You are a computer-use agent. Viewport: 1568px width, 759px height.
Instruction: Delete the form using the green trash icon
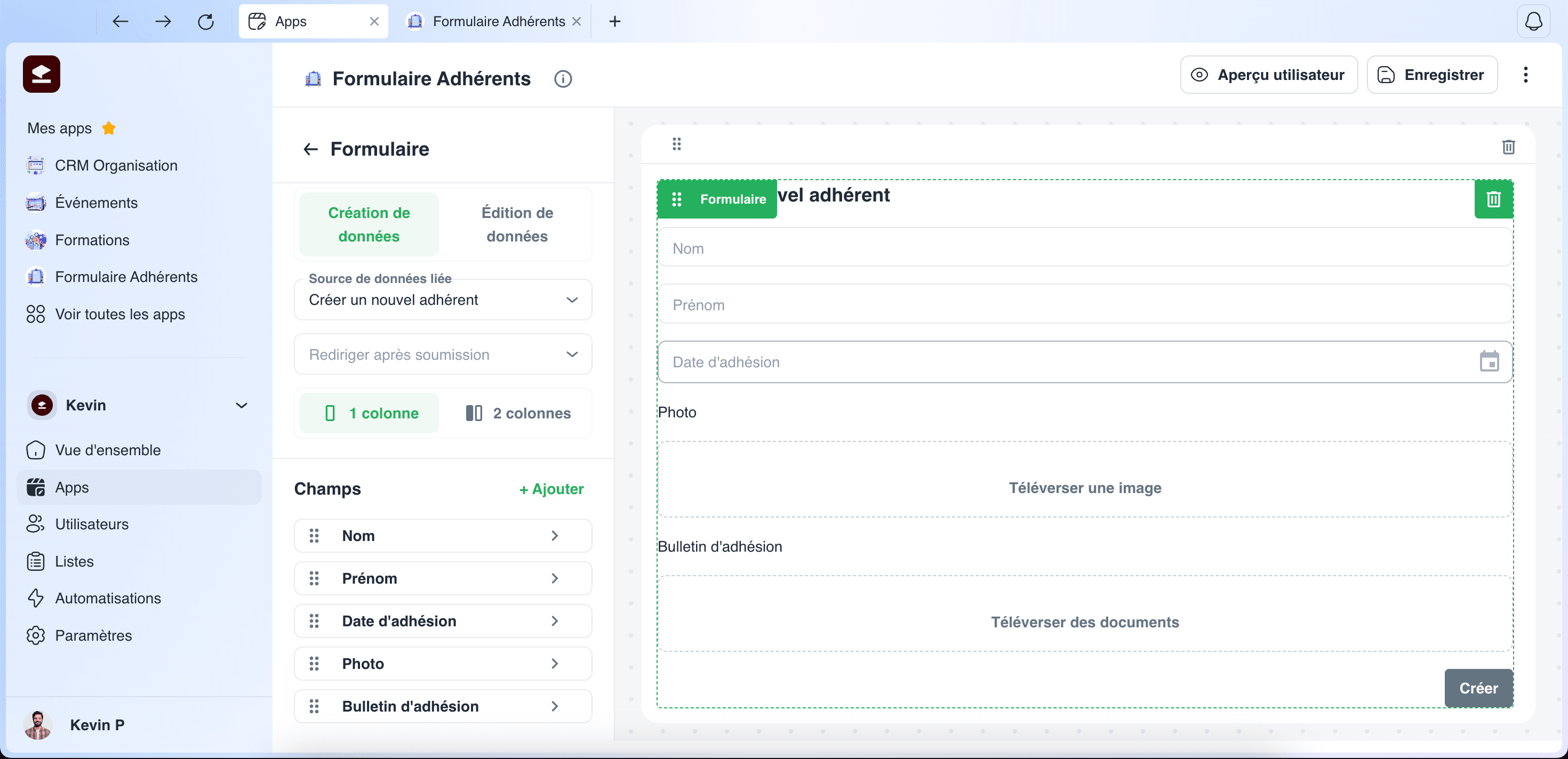click(x=1494, y=199)
